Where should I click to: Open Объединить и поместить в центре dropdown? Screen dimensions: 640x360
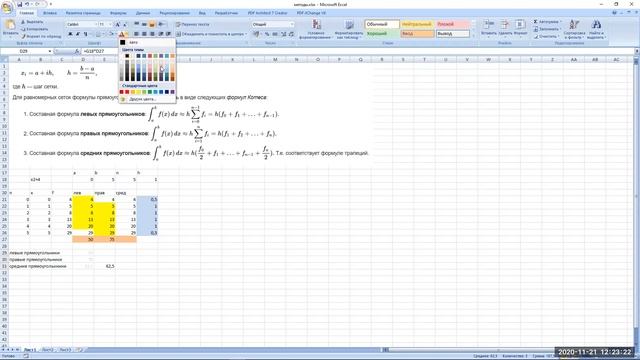point(246,34)
